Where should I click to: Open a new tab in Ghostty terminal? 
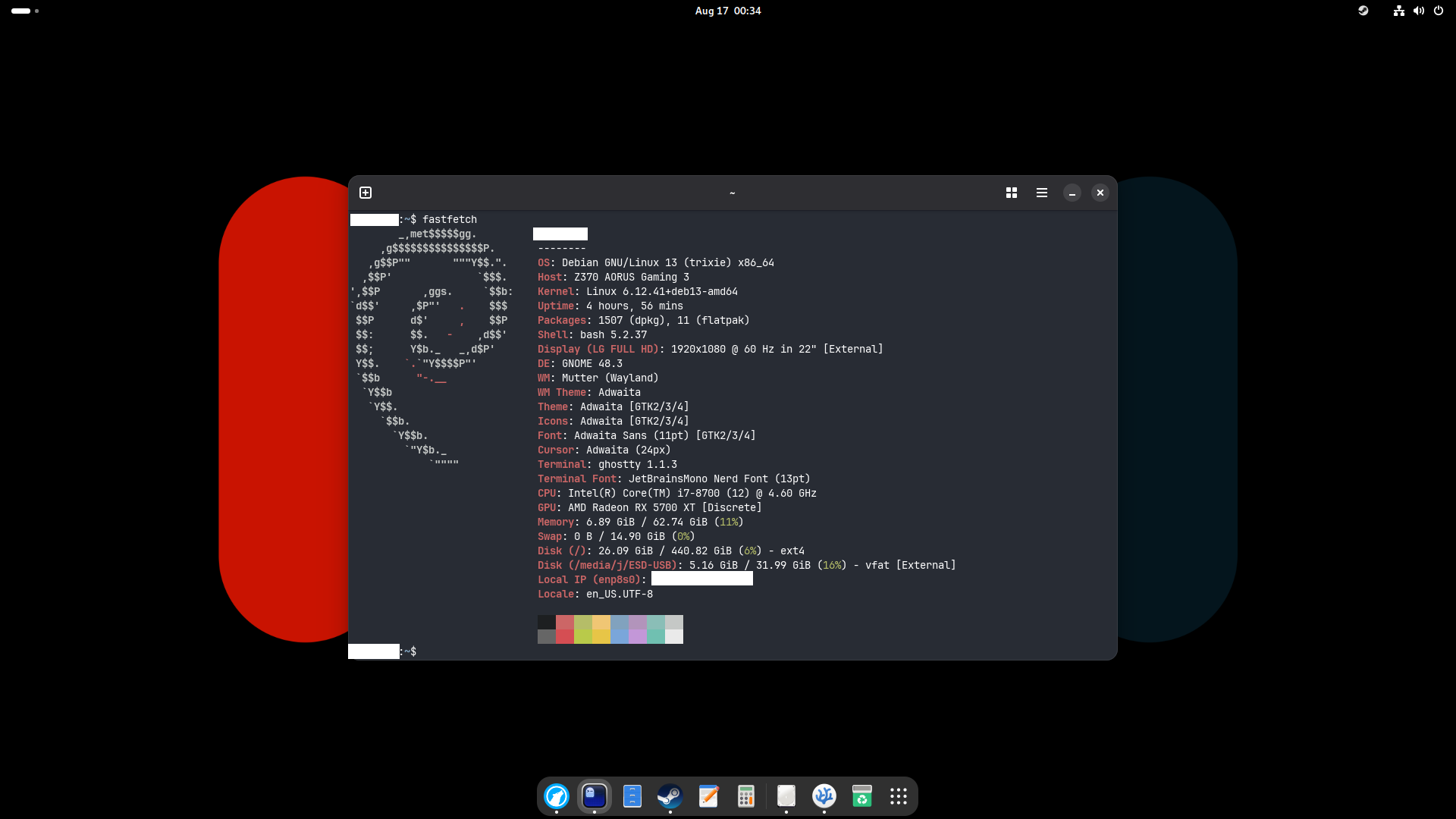tap(366, 193)
